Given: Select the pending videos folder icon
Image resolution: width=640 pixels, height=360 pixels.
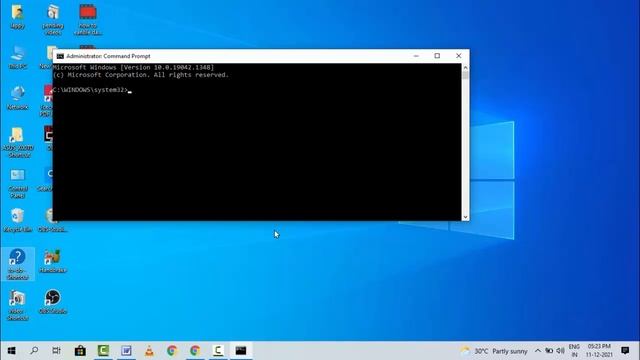Looking at the screenshot, I should (x=53, y=20).
